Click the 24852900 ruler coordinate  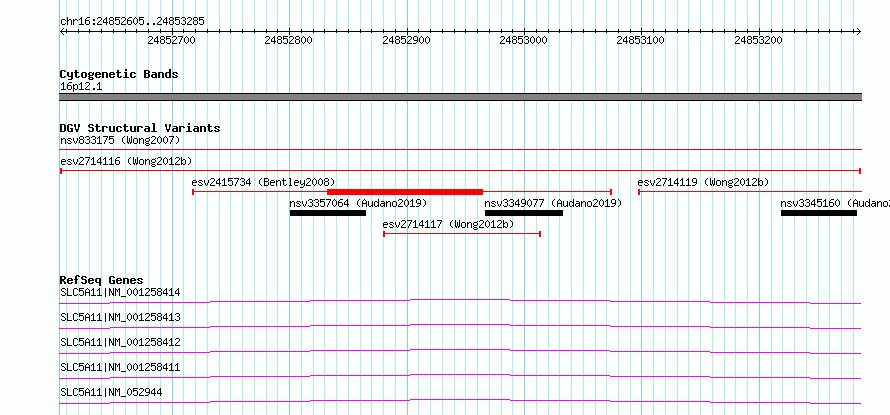(406, 40)
